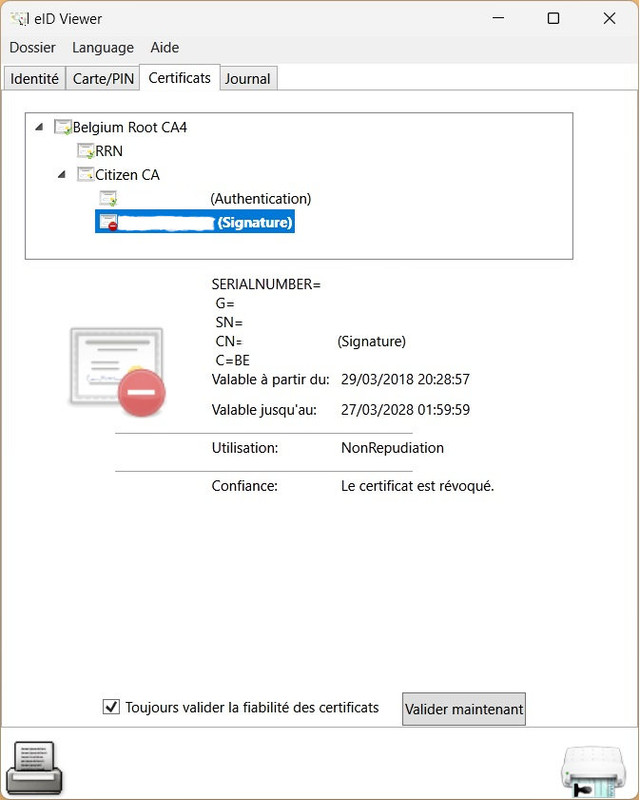Select the Certificats tab
Image resolution: width=640 pixels, height=800 pixels.
180,78
